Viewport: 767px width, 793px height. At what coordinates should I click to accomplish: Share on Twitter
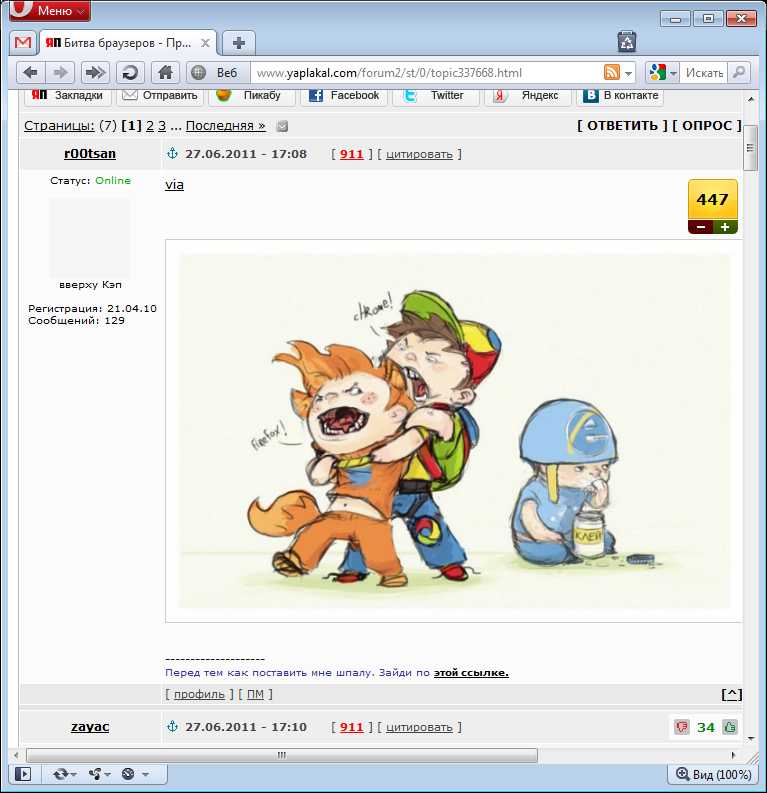click(x=436, y=95)
